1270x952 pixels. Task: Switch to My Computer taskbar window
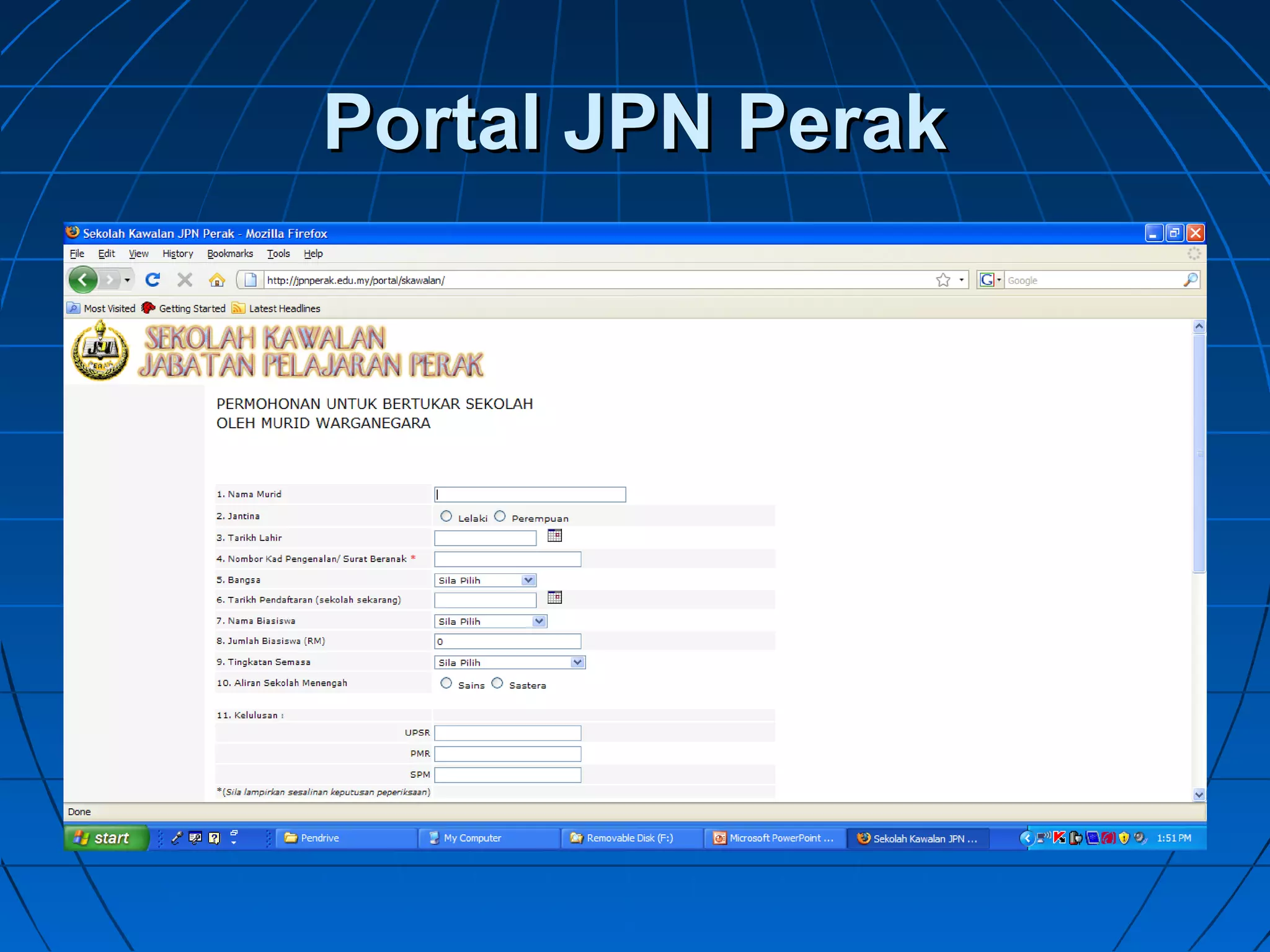coord(489,838)
